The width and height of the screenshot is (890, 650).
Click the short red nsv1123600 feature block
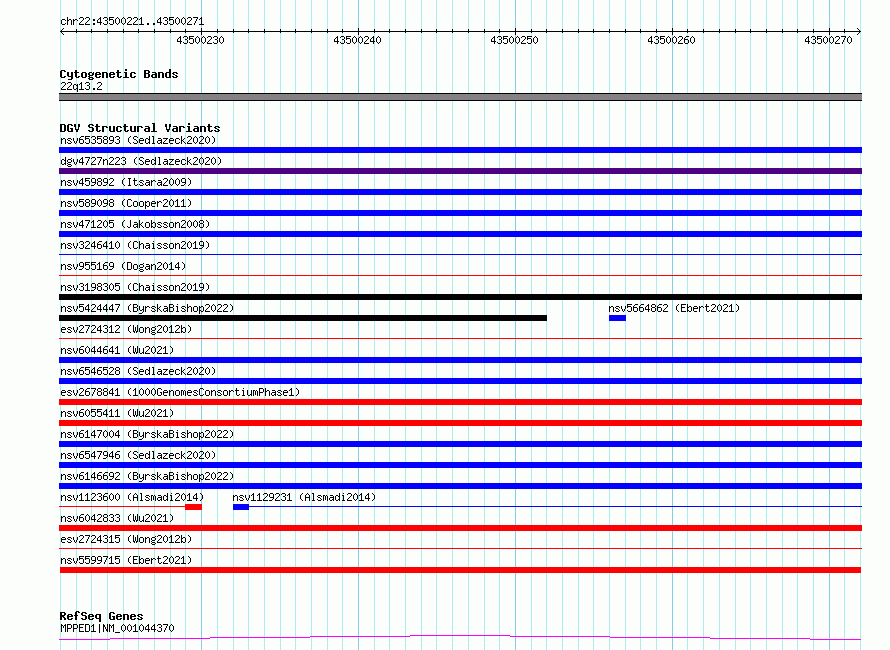(194, 507)
